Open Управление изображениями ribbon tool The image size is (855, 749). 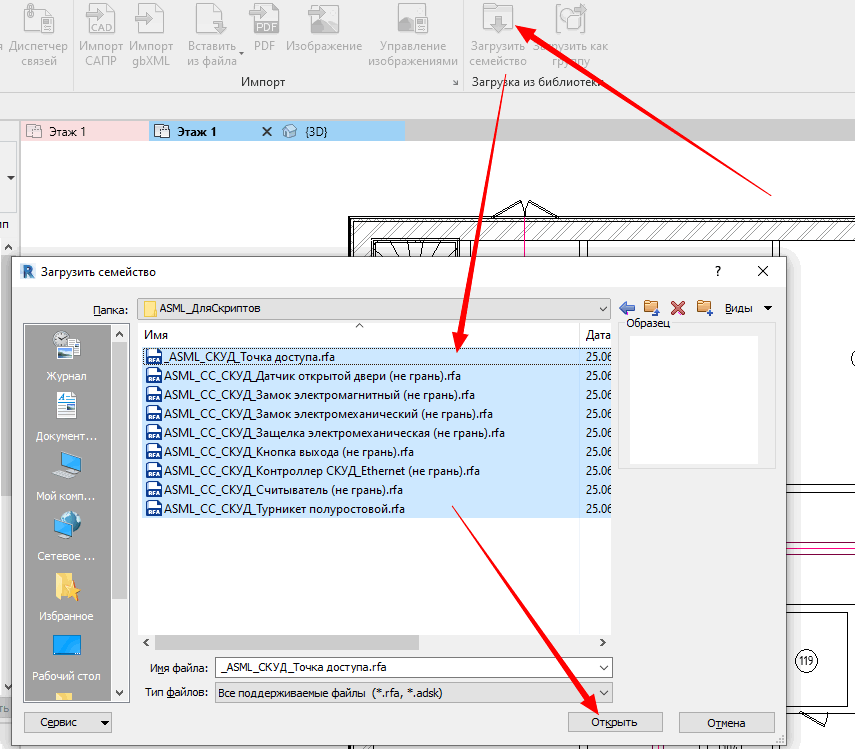pos(413,35)
